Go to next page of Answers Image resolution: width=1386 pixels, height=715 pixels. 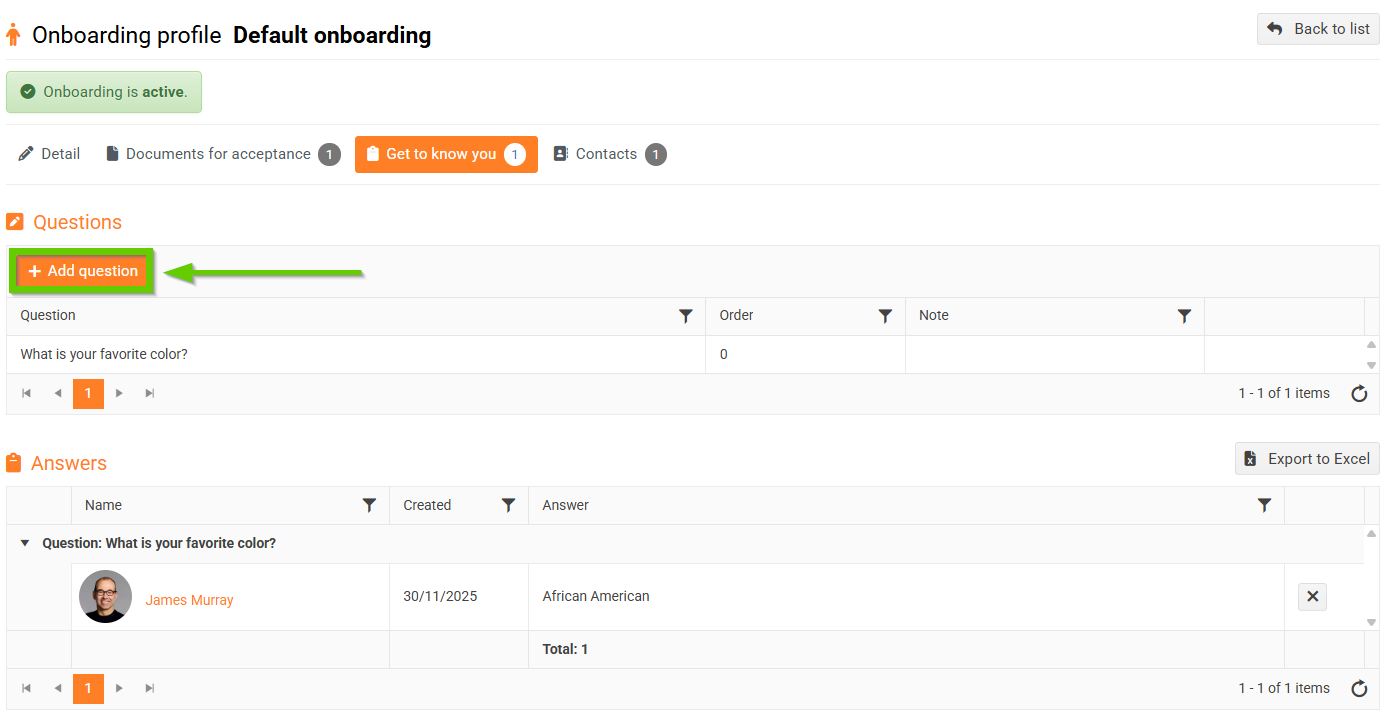pyautogui.click(x=119, y=689)
